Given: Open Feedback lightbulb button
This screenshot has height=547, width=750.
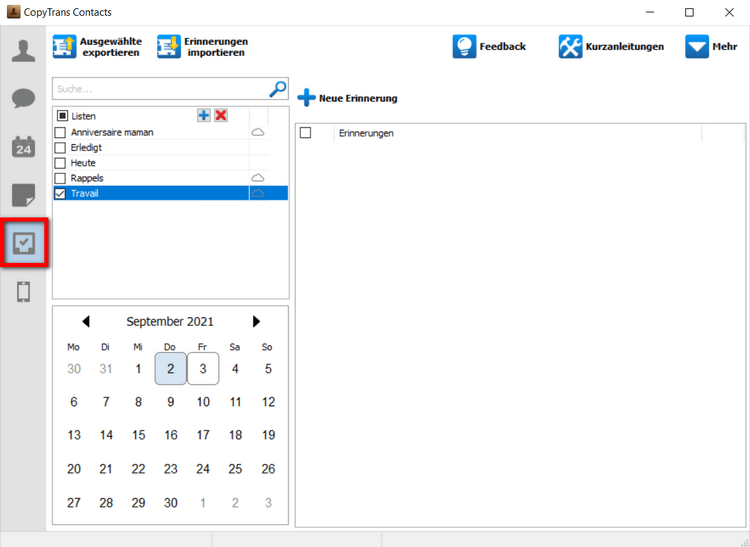Looking at the screenshot, I should tap(489, 46).
